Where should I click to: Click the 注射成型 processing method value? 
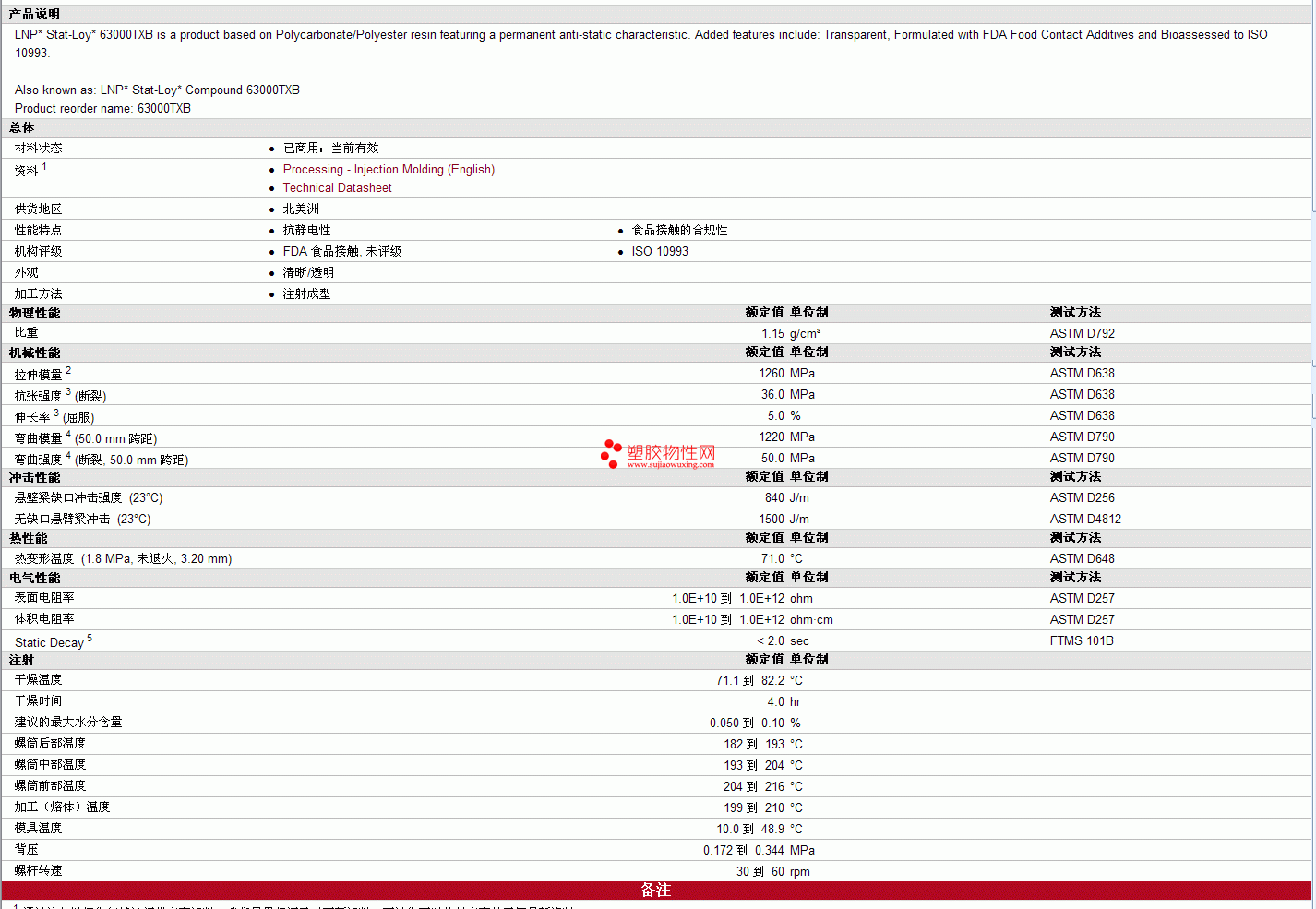(306, 294)
